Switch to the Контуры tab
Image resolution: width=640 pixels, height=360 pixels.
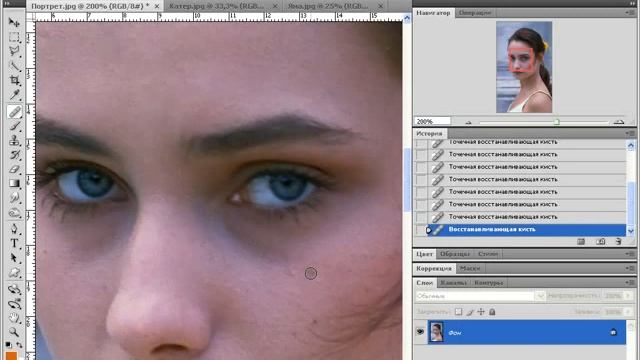[x=488, y=282]
